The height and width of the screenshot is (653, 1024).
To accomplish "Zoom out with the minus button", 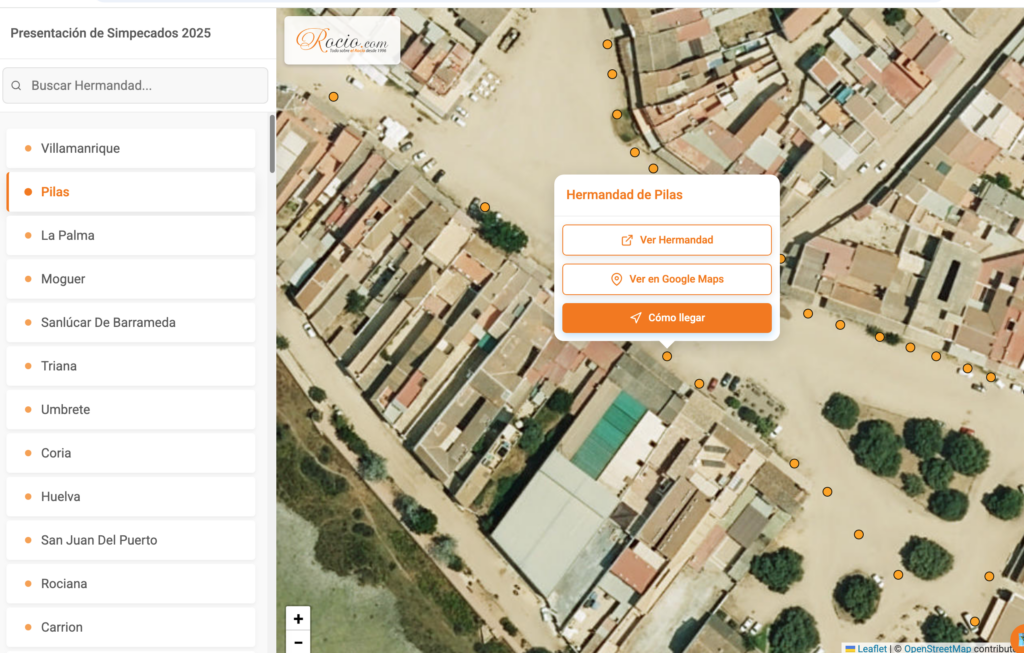I will [x=298, y=643].
